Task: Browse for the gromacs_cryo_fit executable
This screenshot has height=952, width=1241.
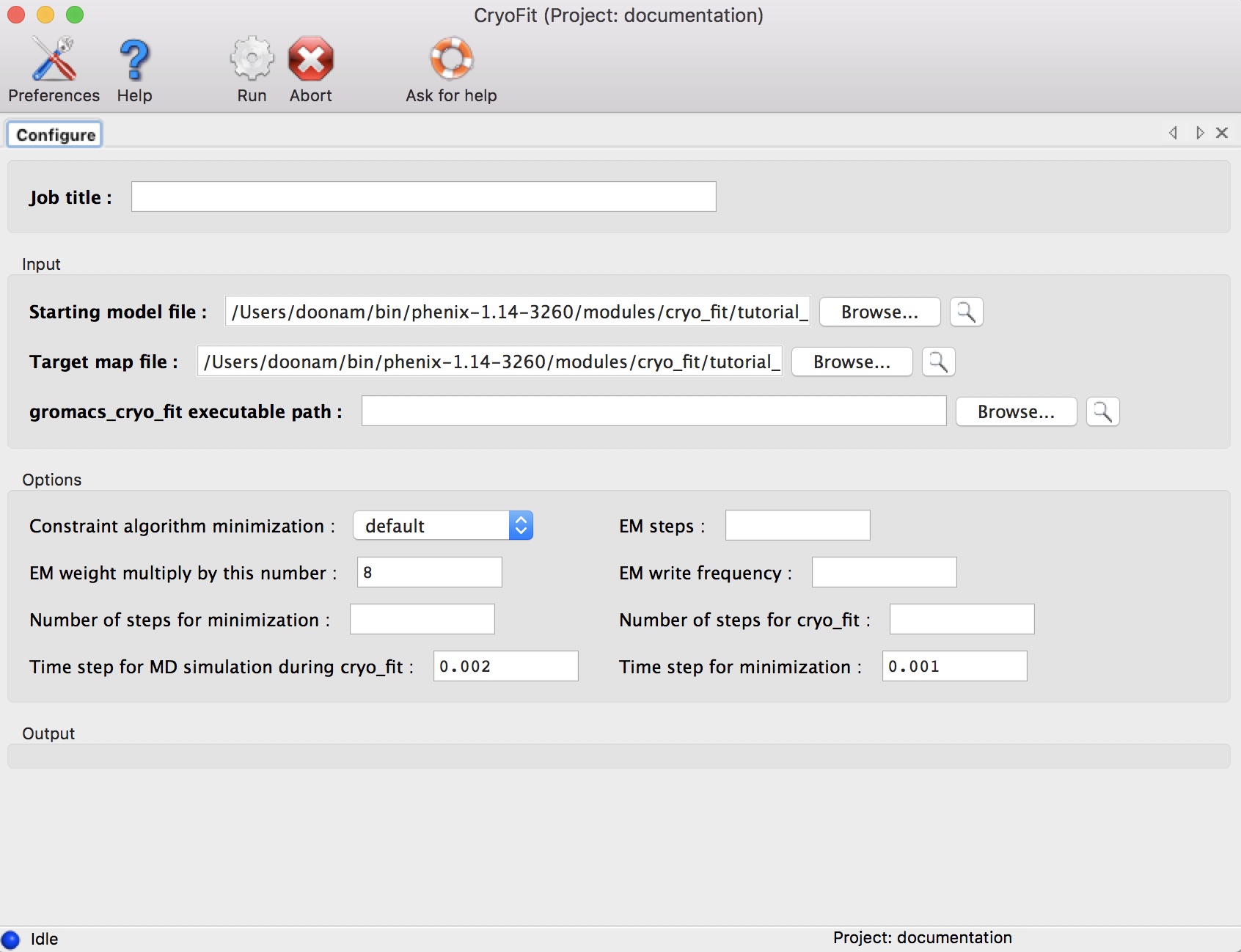Action: 1016,411
